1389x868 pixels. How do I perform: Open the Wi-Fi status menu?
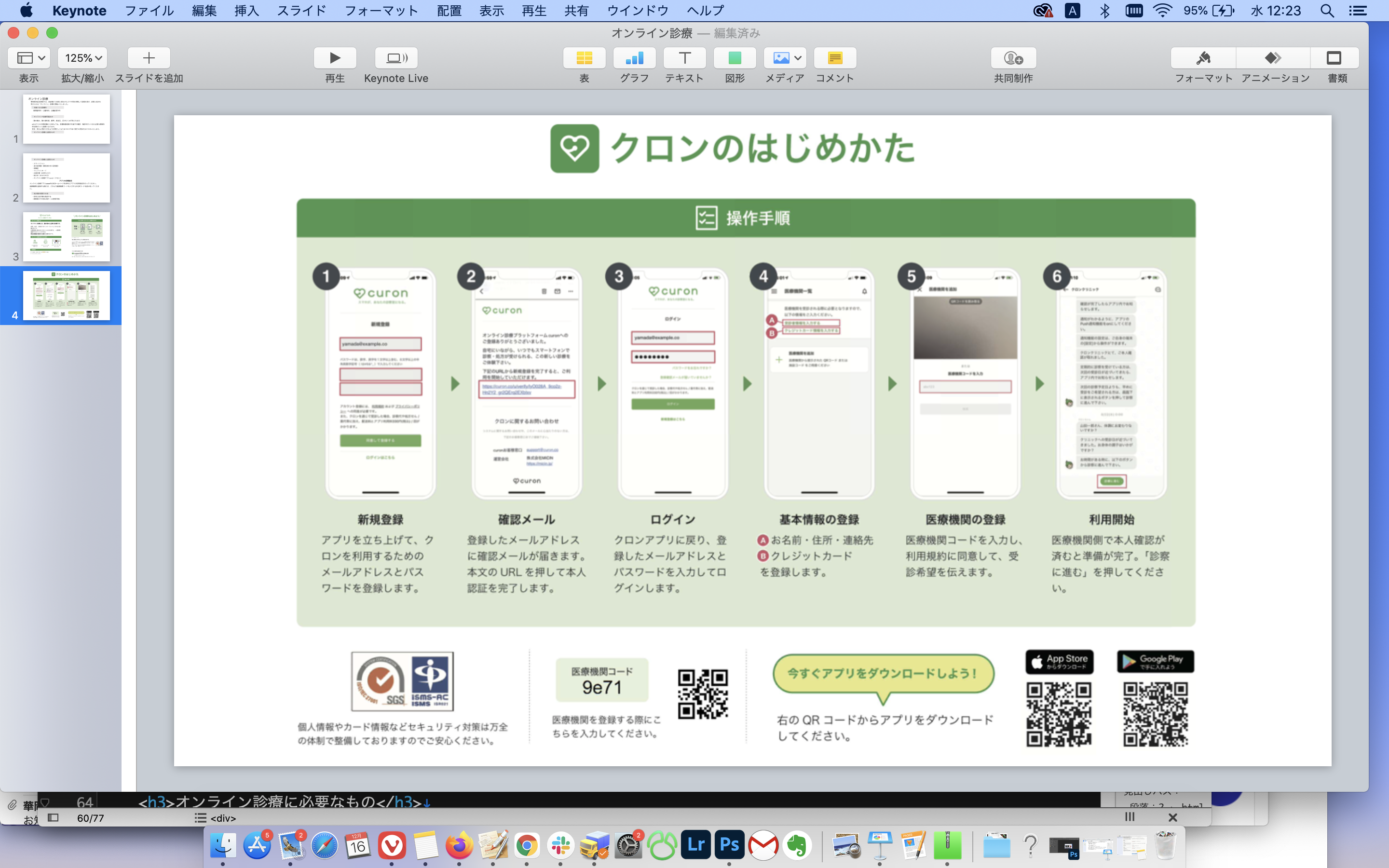point(1162,10)
